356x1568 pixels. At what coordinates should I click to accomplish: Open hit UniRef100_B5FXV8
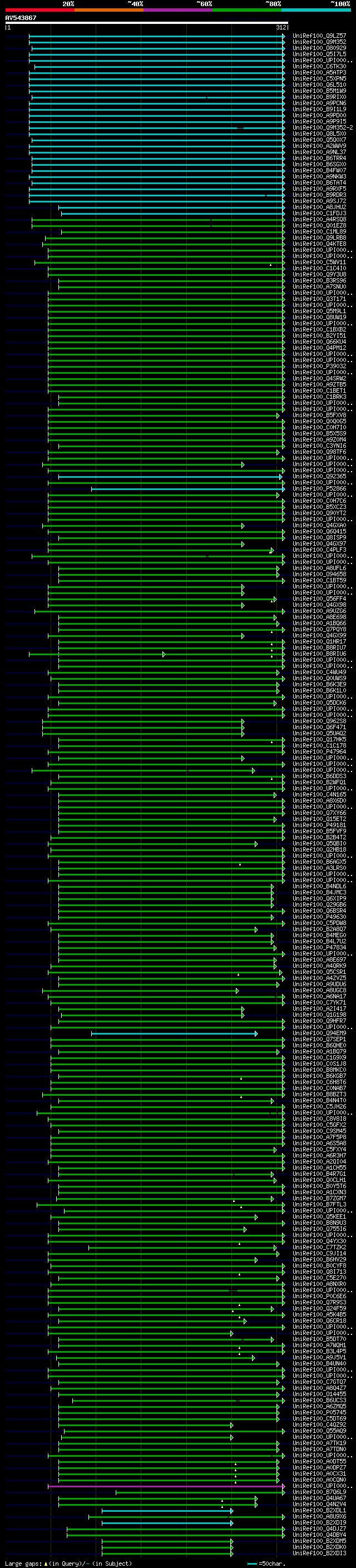pyautogui.click(x=319, y=415)
